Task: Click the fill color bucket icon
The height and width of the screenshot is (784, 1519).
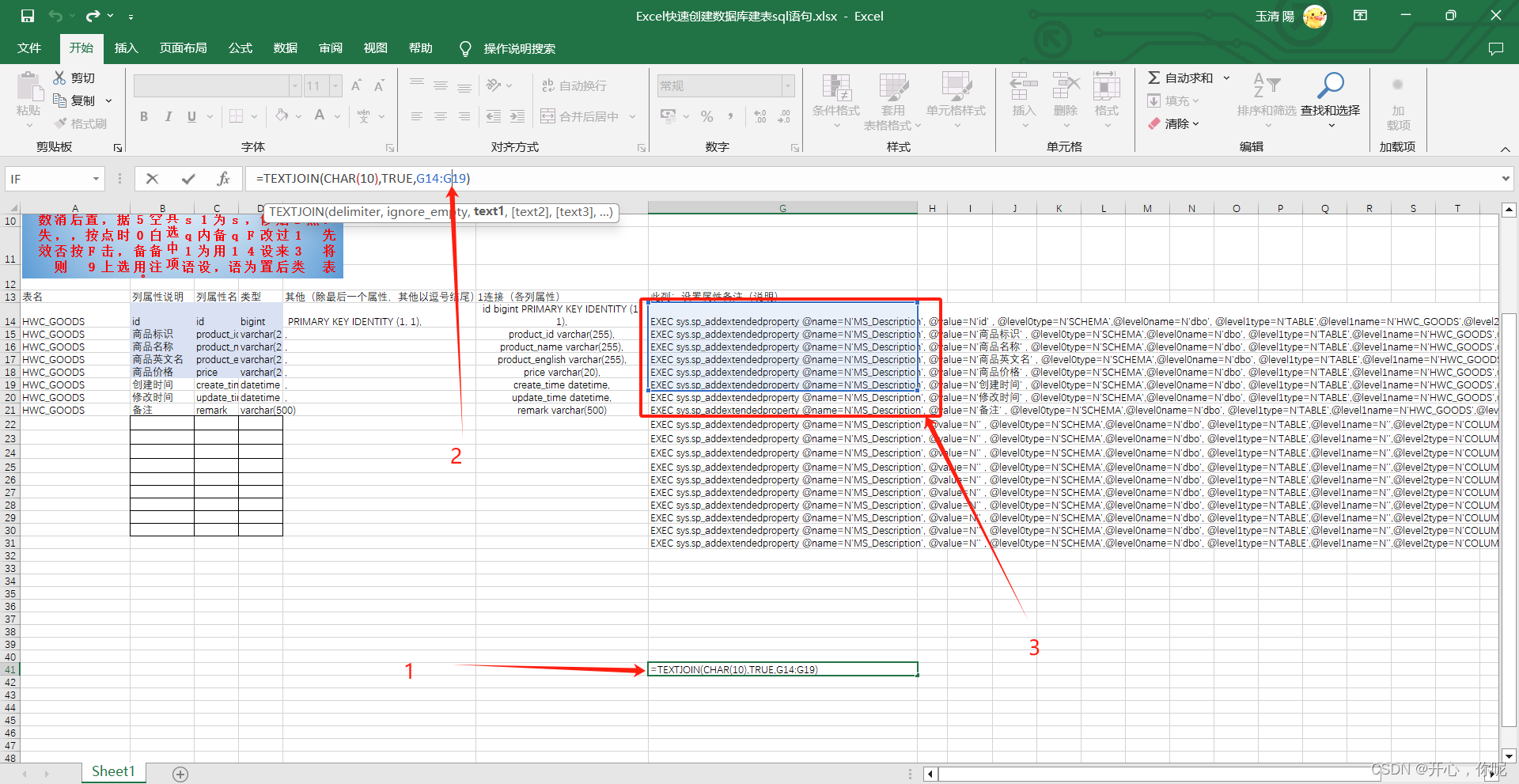Action: (282, 116)
